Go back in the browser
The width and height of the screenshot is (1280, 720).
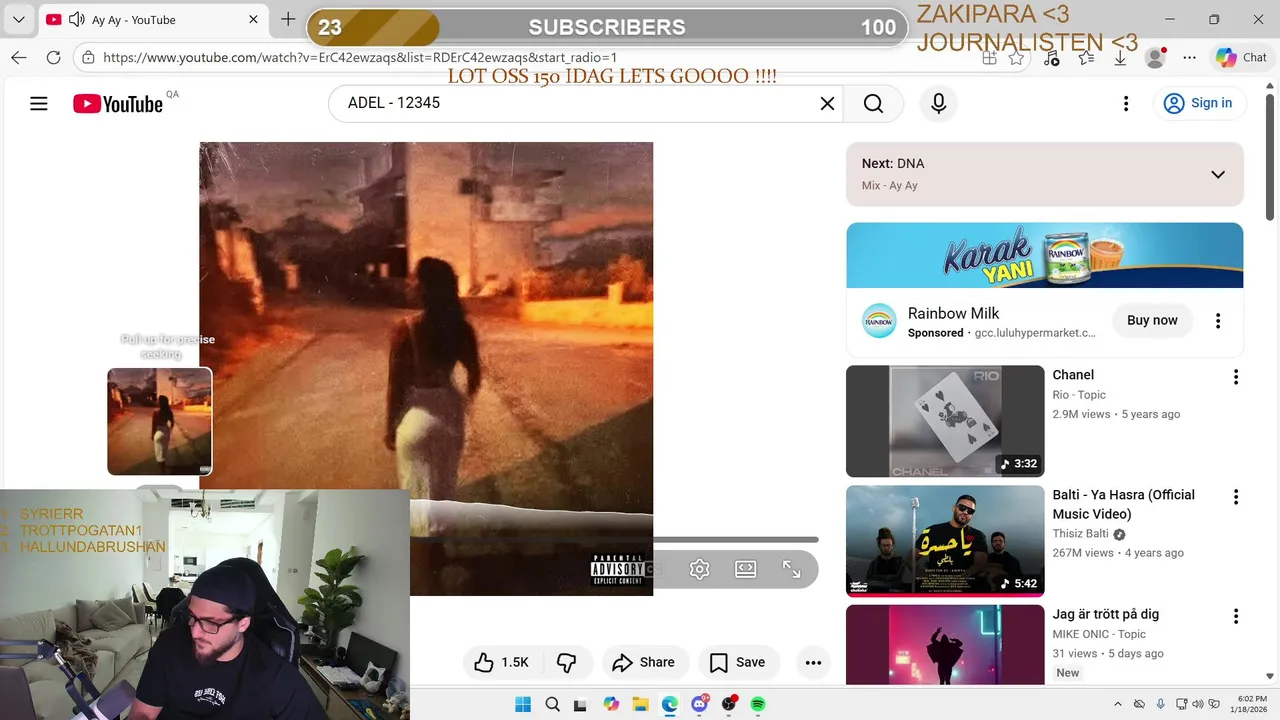coord(19,58)
